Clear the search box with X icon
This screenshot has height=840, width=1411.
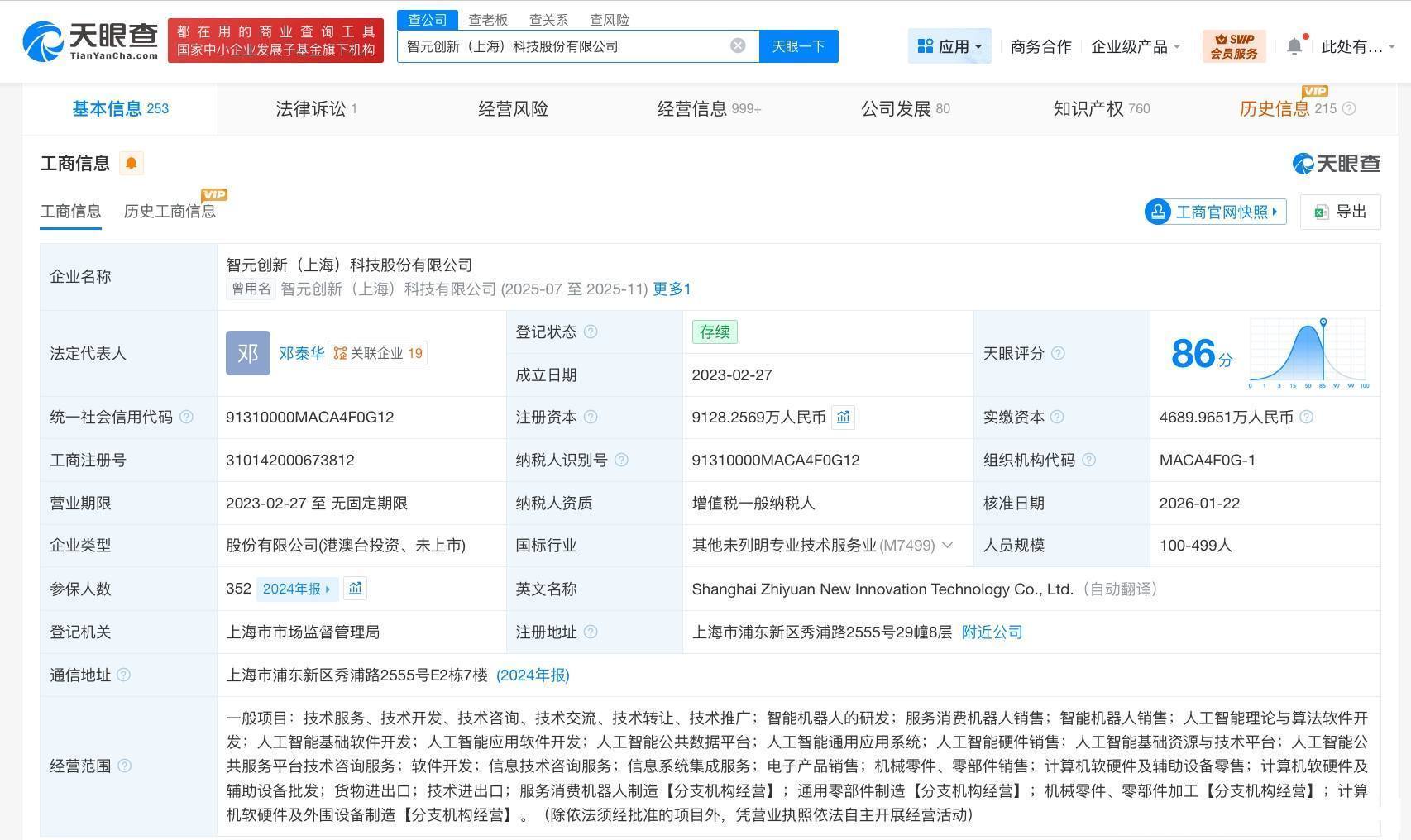tap(738, 45)
